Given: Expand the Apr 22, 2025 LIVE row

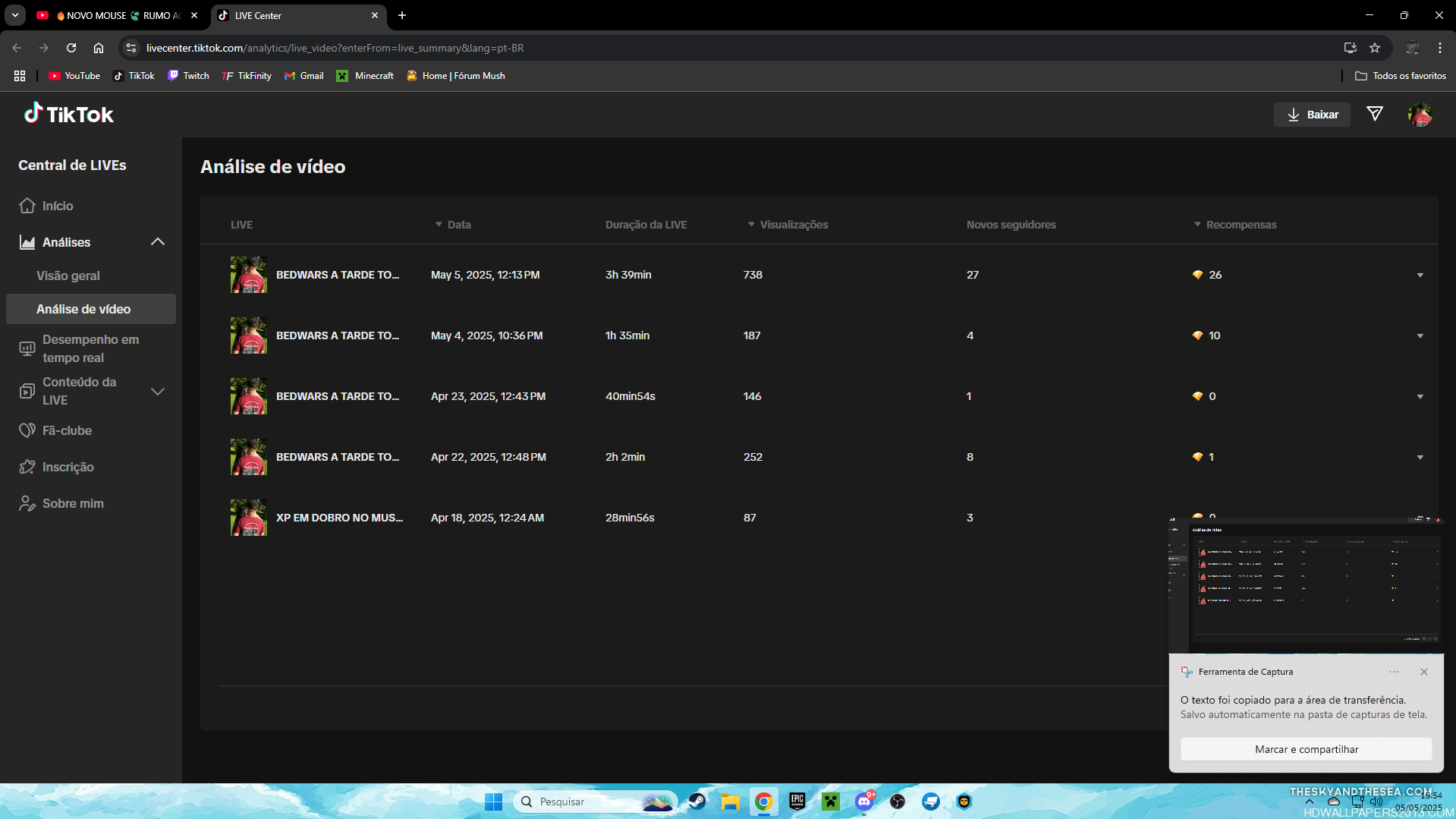Looking at the screenshot, I should point(1420,457).
